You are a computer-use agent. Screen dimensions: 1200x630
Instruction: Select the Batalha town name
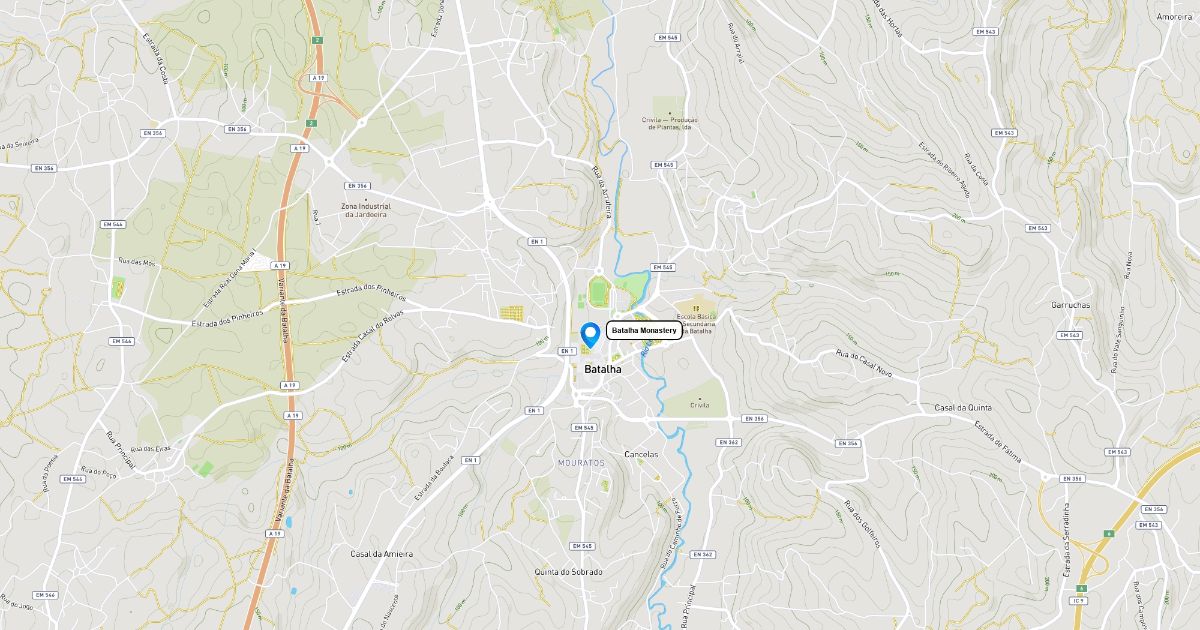[602, 369]
